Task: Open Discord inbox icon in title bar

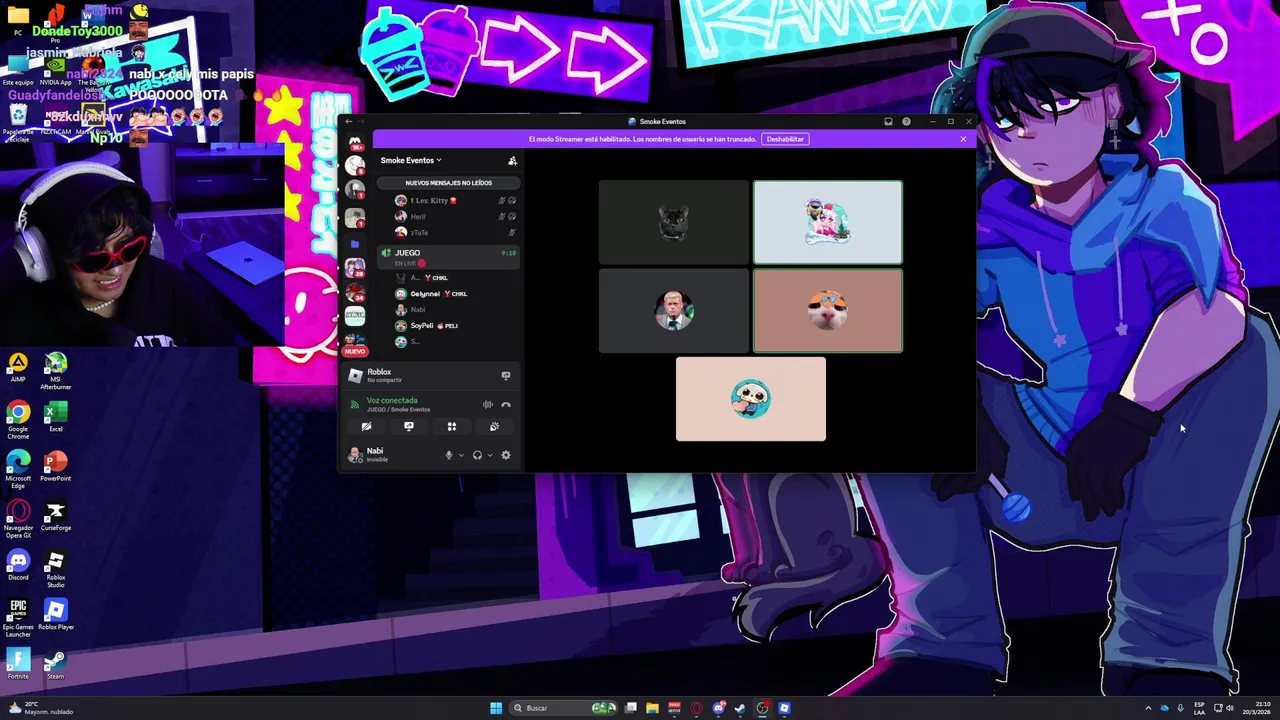Action: [x=888, y=122]
